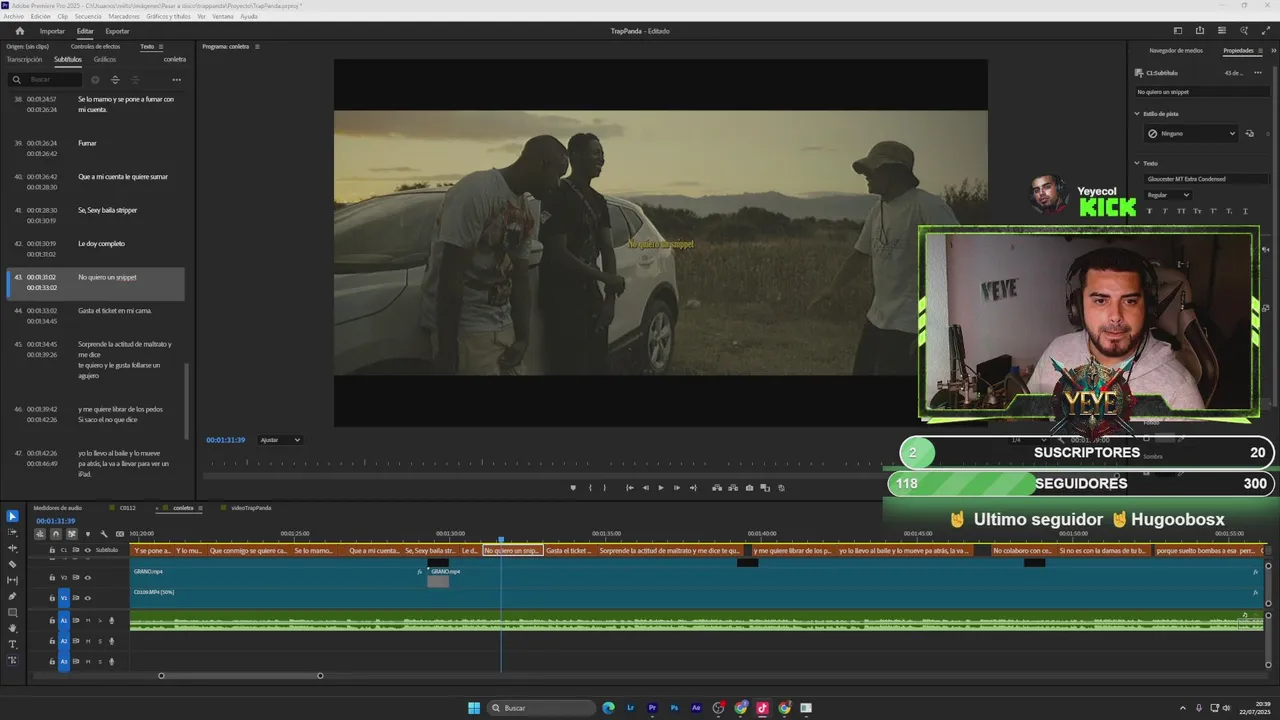Select the Hand tool
The image size is (1280, 720).
[12, 628]
